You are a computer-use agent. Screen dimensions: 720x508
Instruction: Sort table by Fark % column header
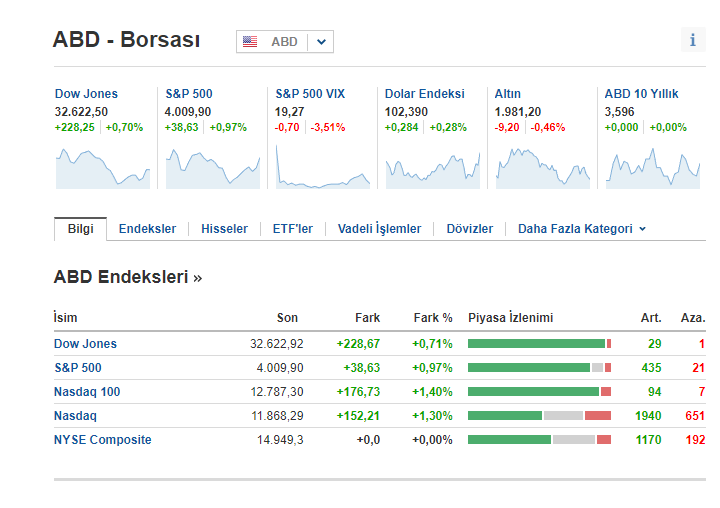pos(432,318)
